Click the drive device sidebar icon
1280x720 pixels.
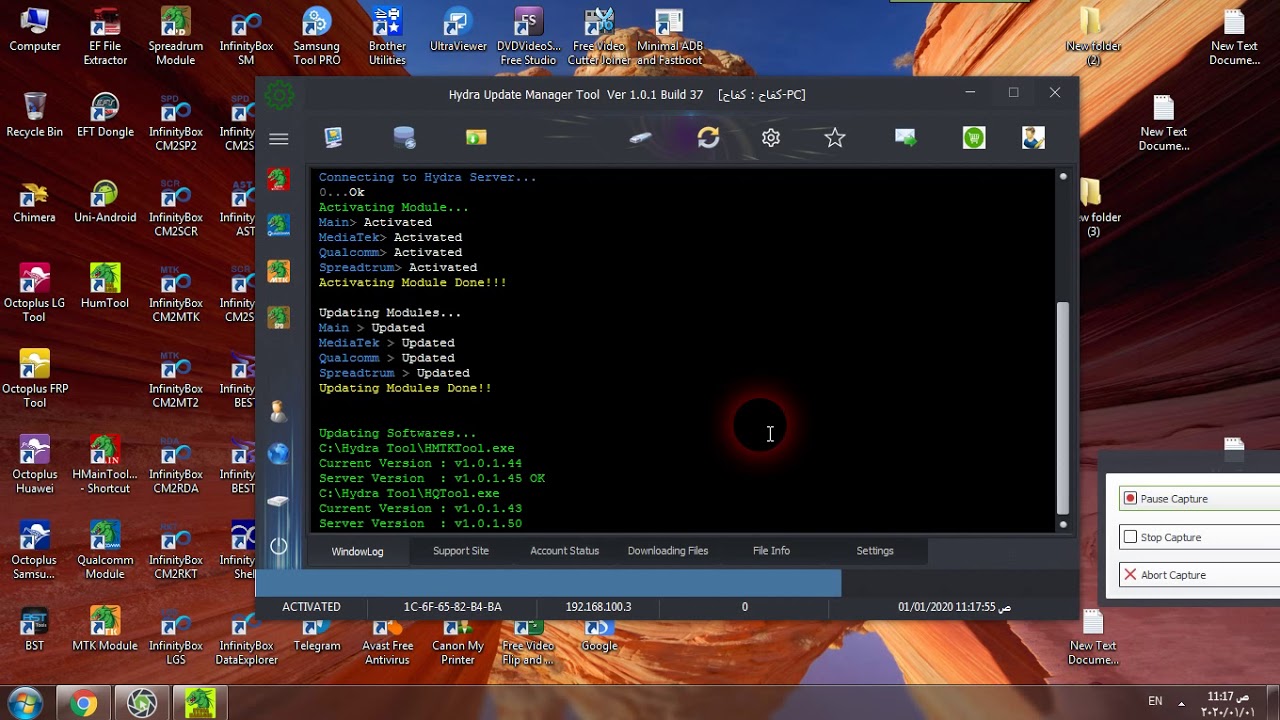point(279,500)
